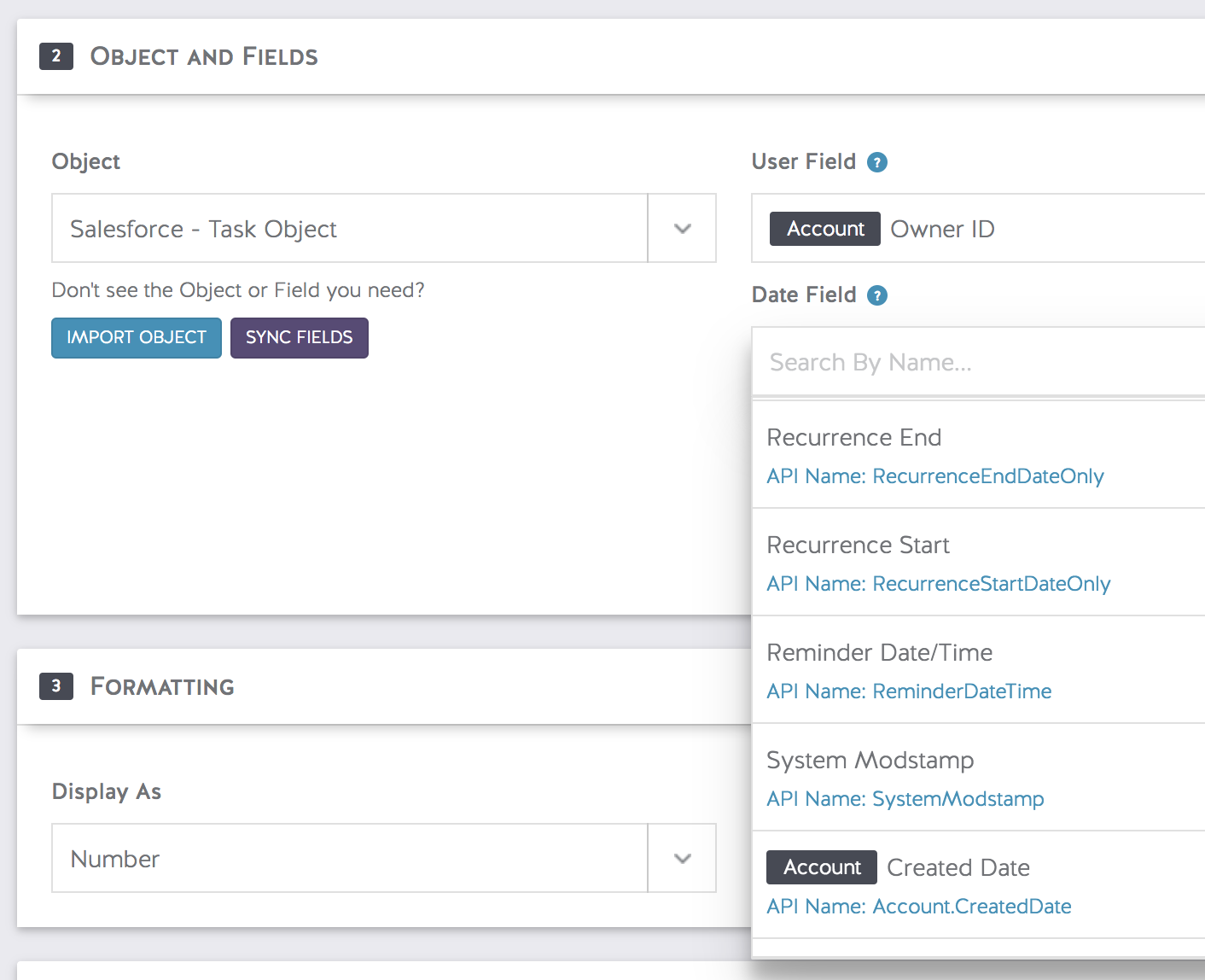Click the Date Field help icon
1205x980 pixels.
pyautogui.click(x=877, y=295)
